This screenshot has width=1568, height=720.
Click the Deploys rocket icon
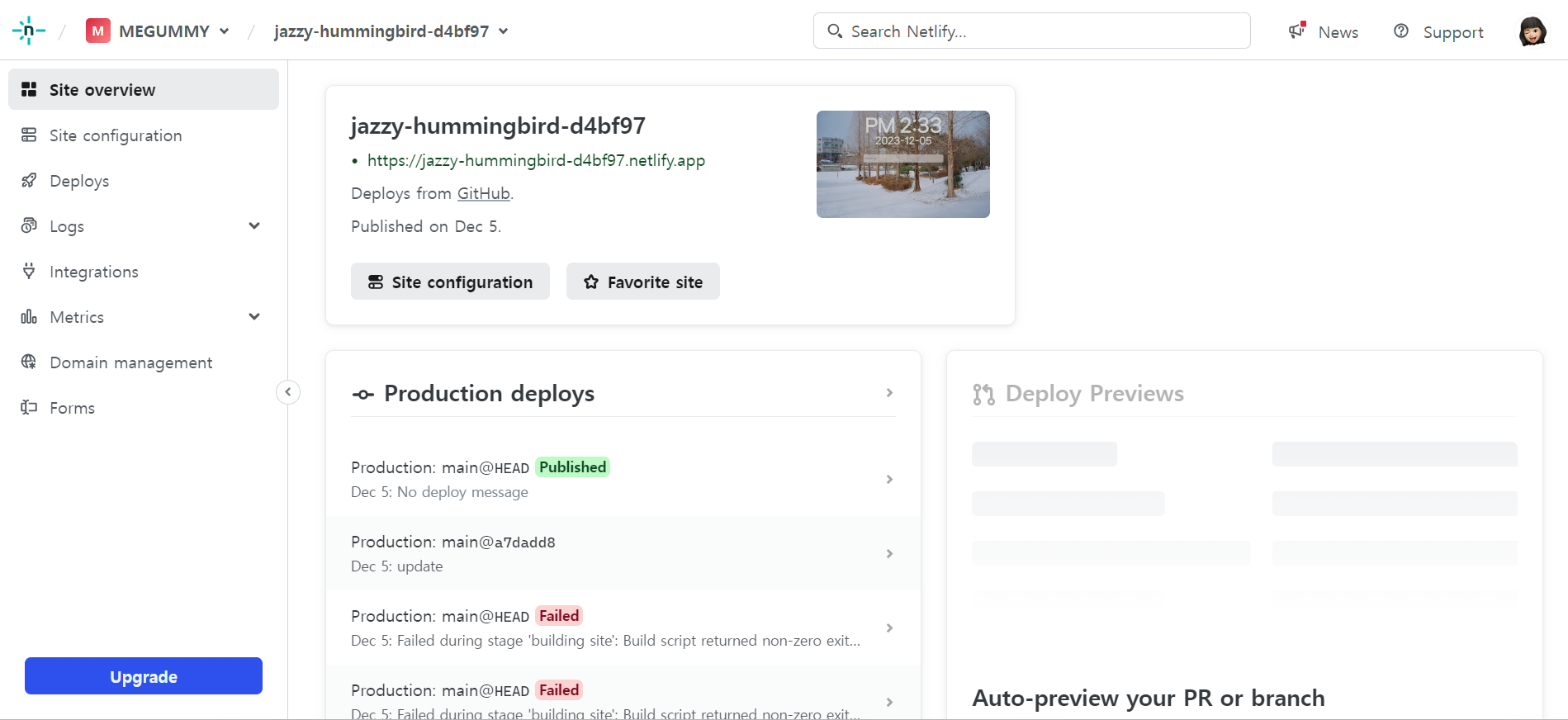[29, 180]
